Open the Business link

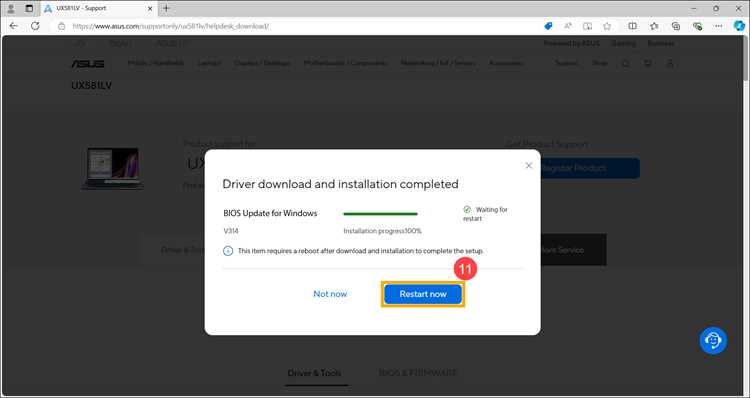(x=661, y=44)
